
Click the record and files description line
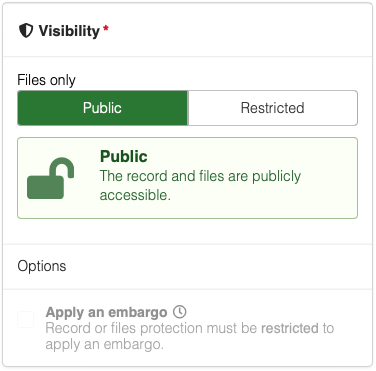[x=200, y=176]
